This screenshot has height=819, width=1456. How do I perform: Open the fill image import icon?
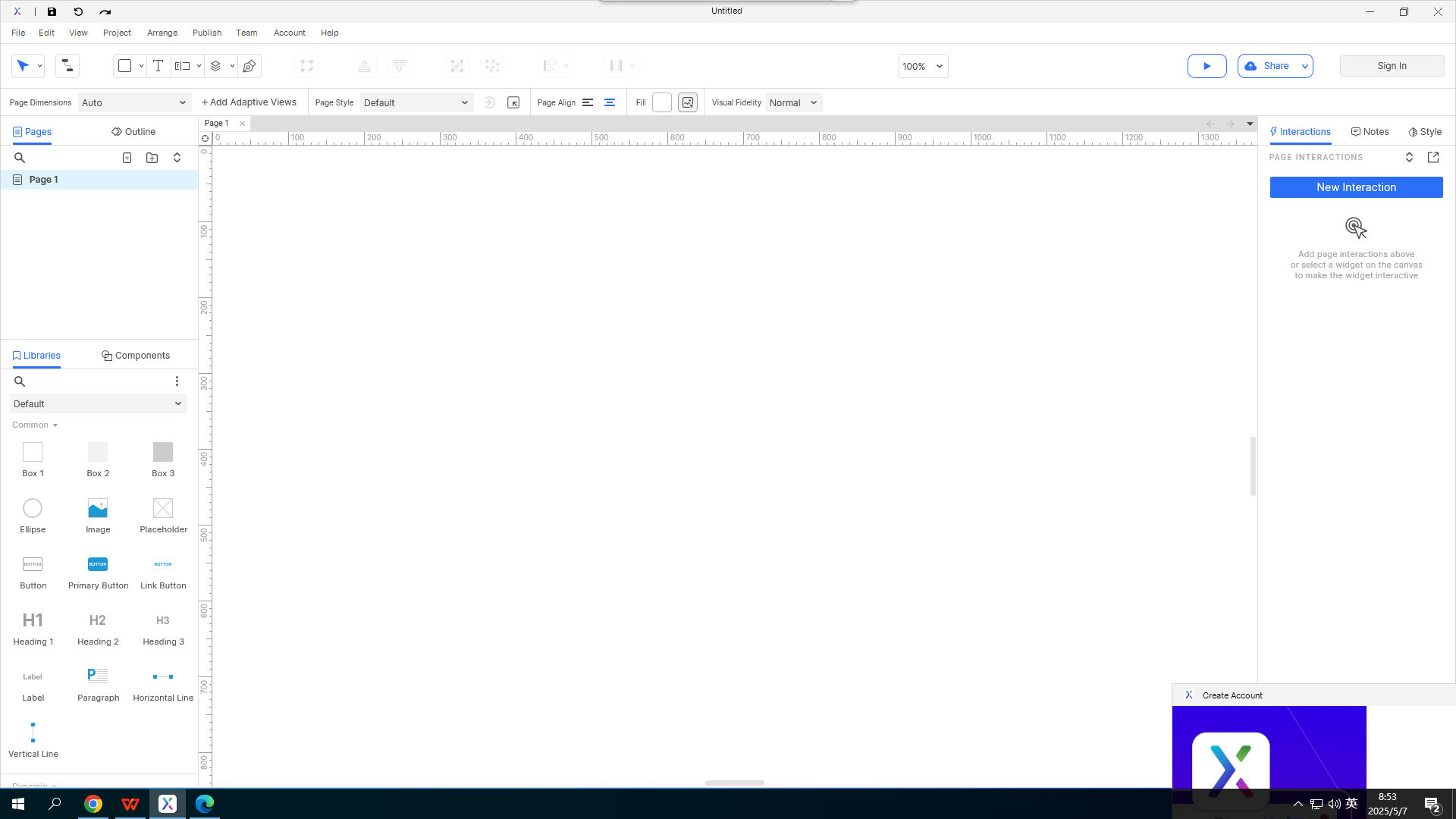688,102
